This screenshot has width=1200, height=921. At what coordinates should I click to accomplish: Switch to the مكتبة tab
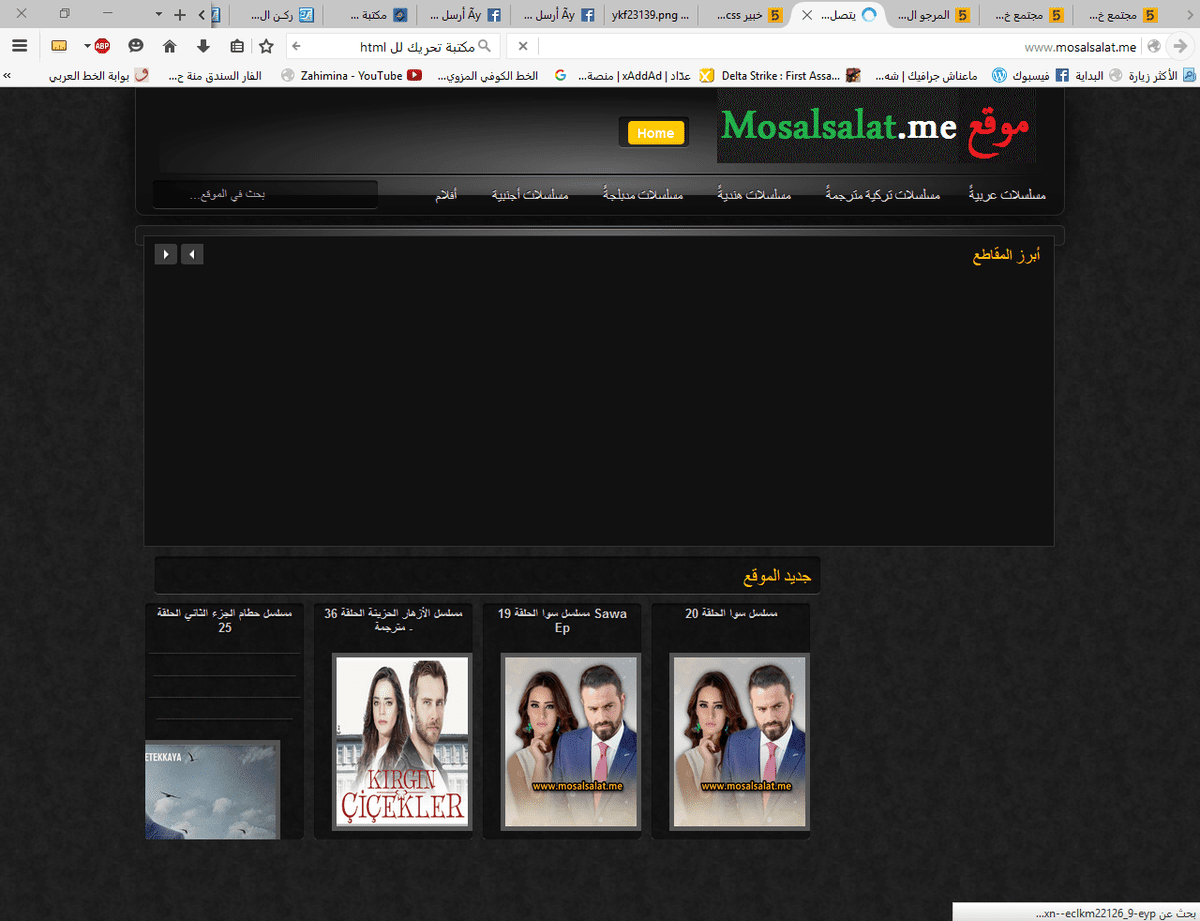coord(368,15)
